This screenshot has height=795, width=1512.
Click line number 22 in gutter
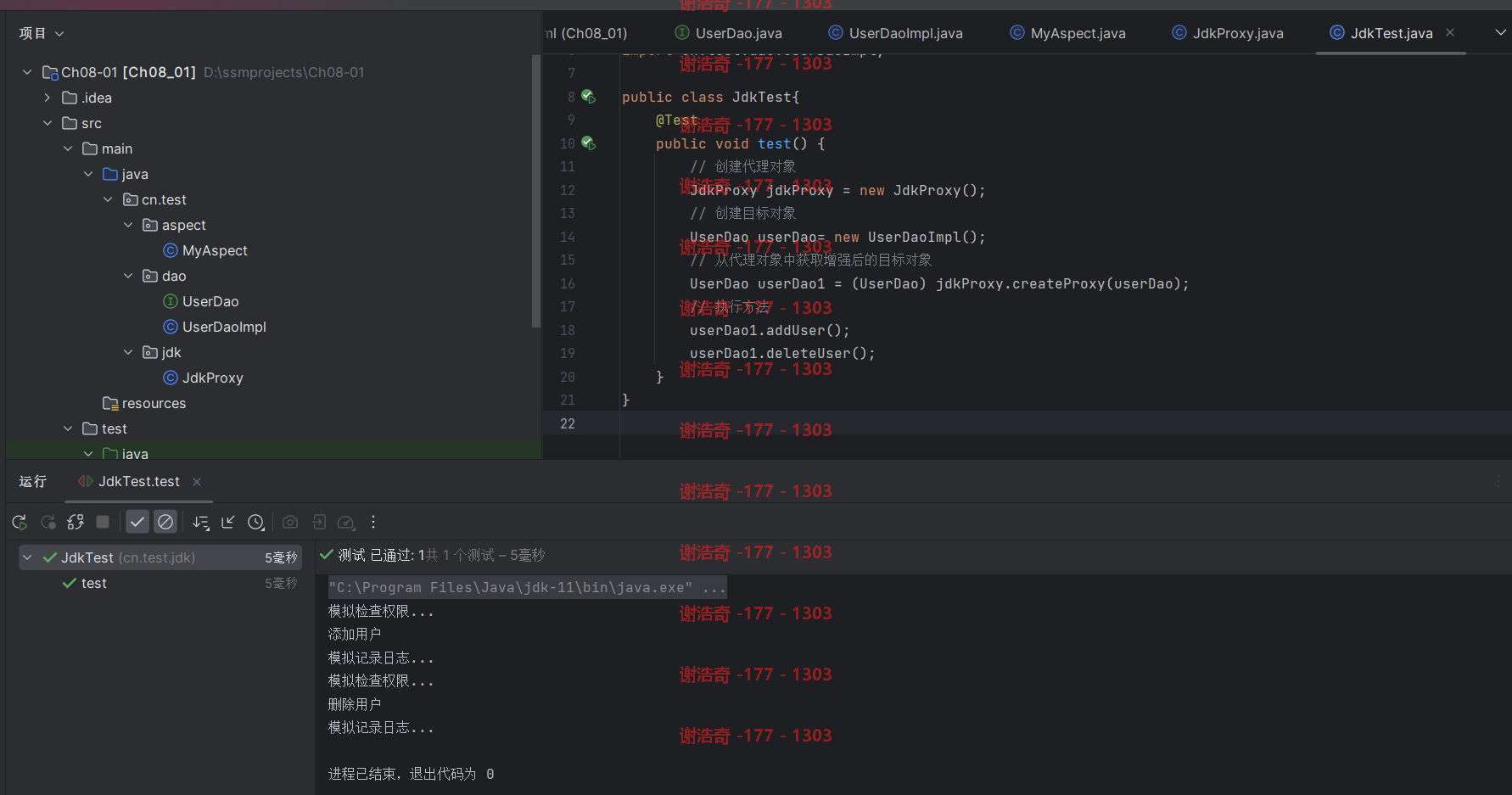click(x=568, y=423)
